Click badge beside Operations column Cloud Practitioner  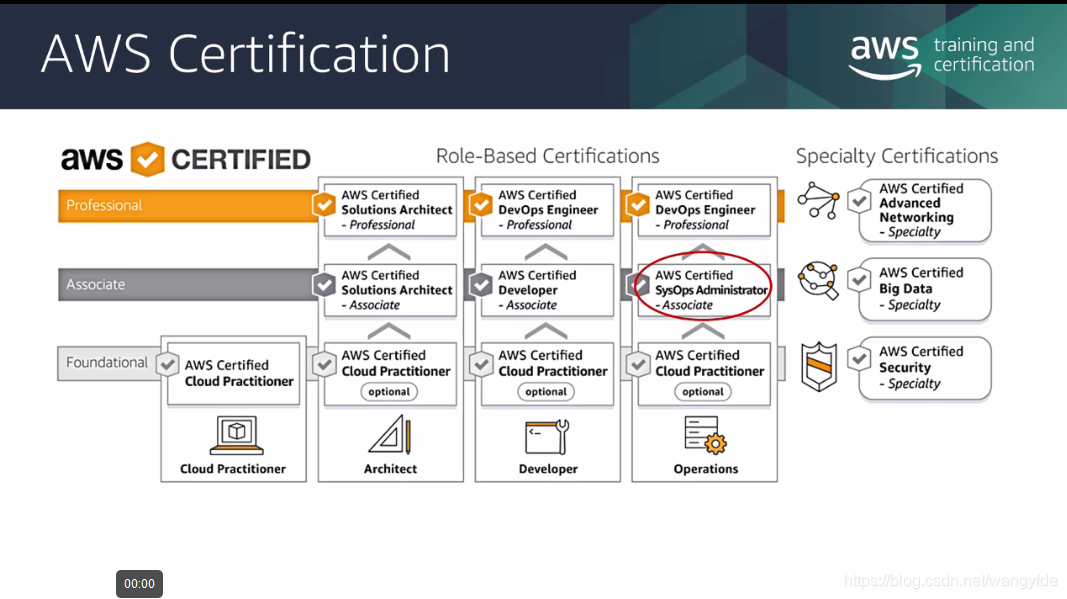pyautogui.click(x=638, y=364)
